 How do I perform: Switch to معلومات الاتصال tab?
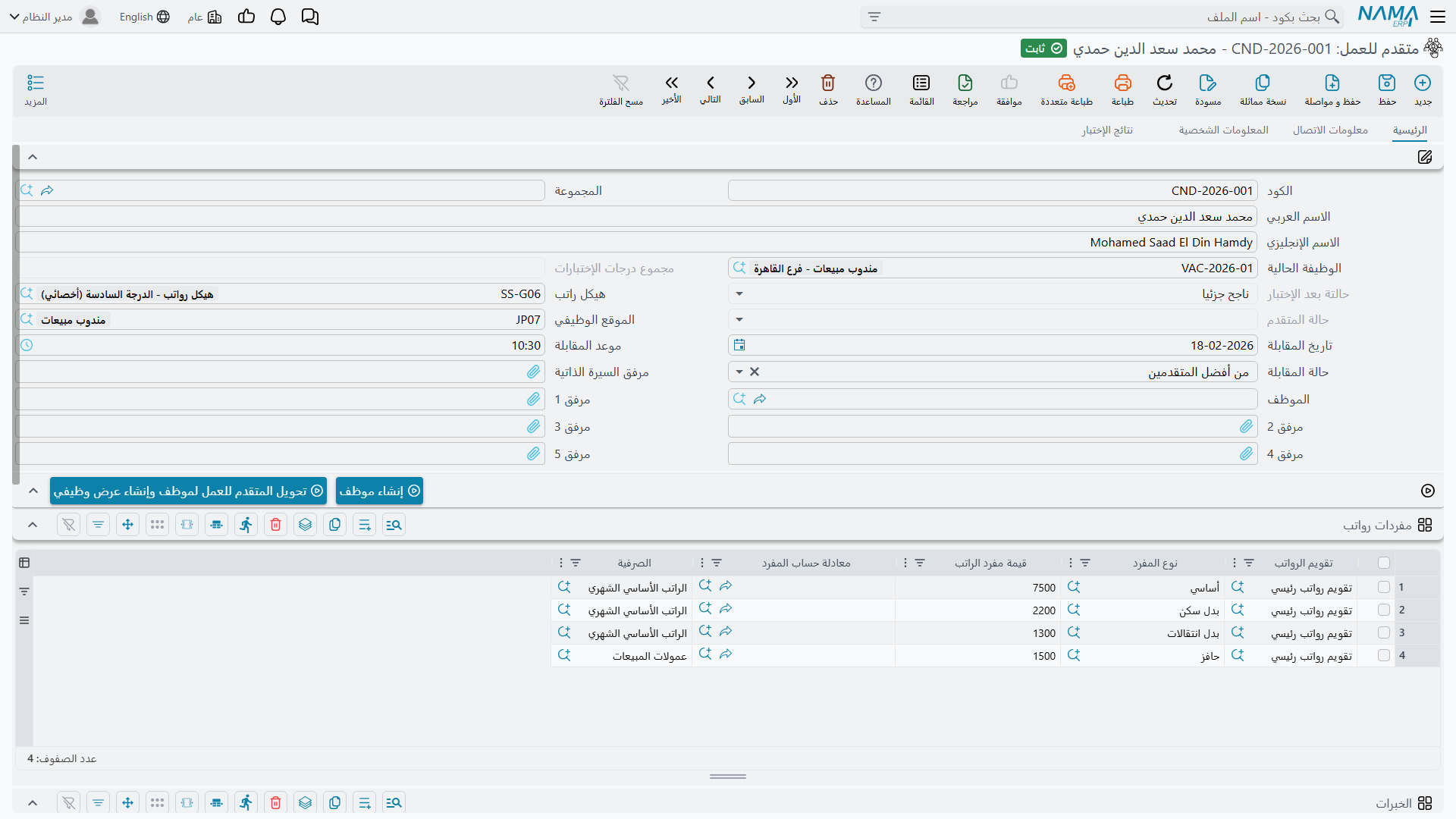pos(1330,130)
